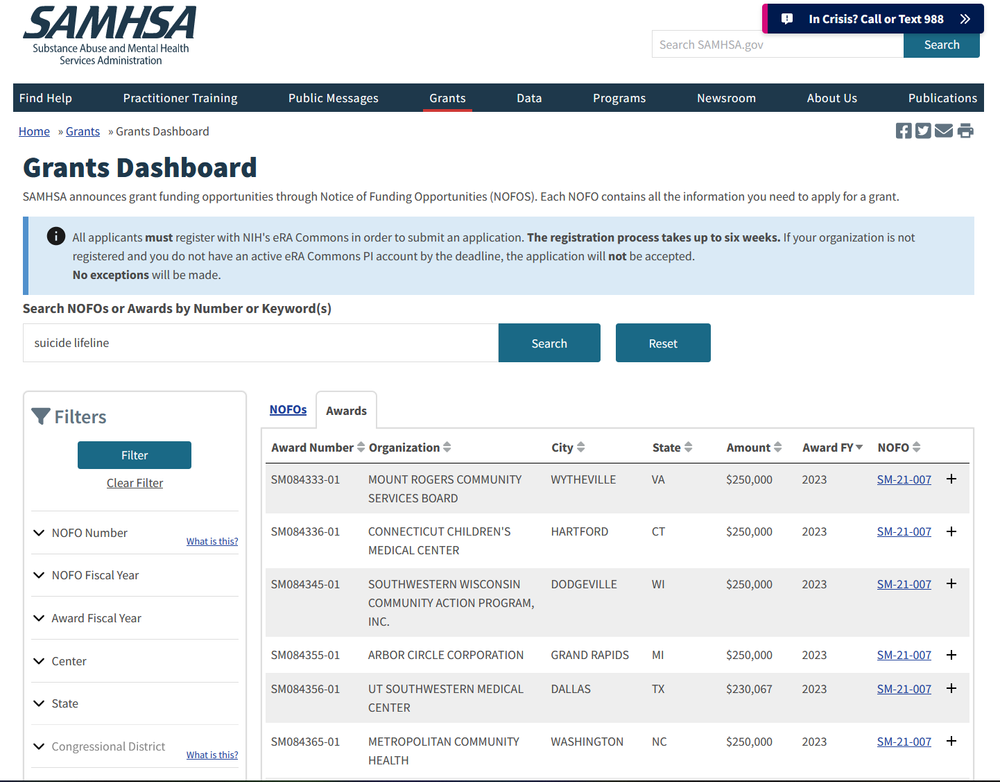Open SM-21-007 link in Washington NC row
1000x782 pixels.
[x=904, y=742]
